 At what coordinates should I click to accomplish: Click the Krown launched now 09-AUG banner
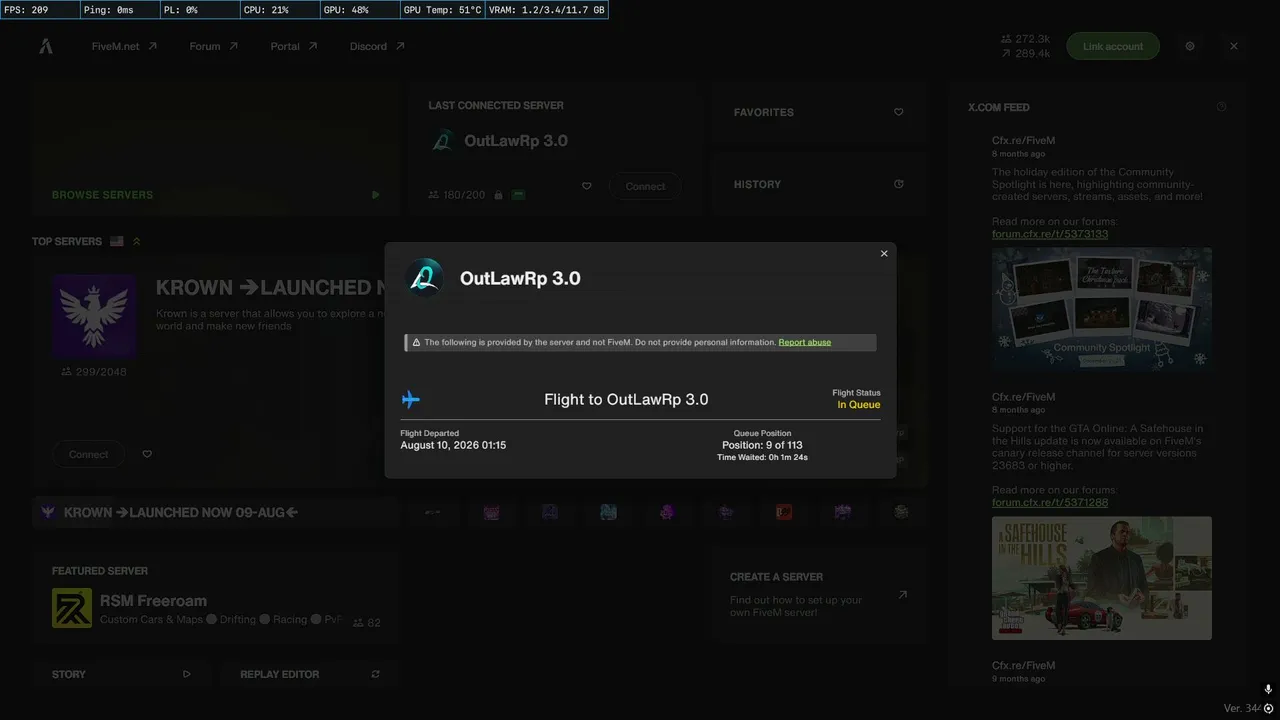216,512
